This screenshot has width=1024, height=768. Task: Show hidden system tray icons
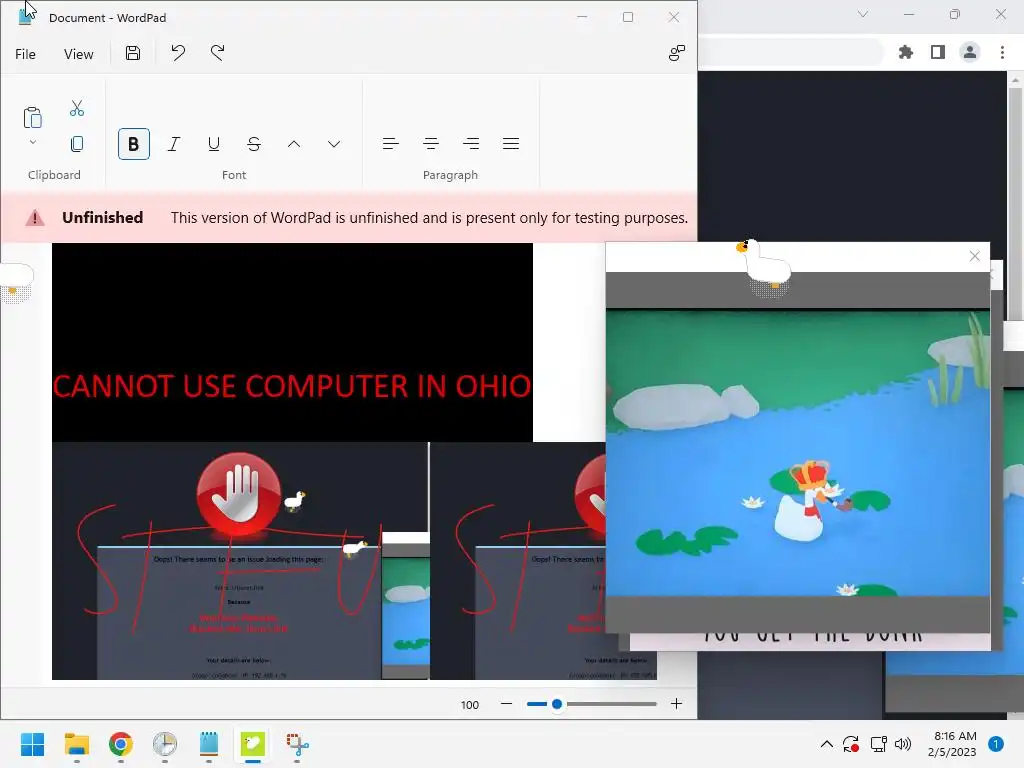tap(826, 744)
